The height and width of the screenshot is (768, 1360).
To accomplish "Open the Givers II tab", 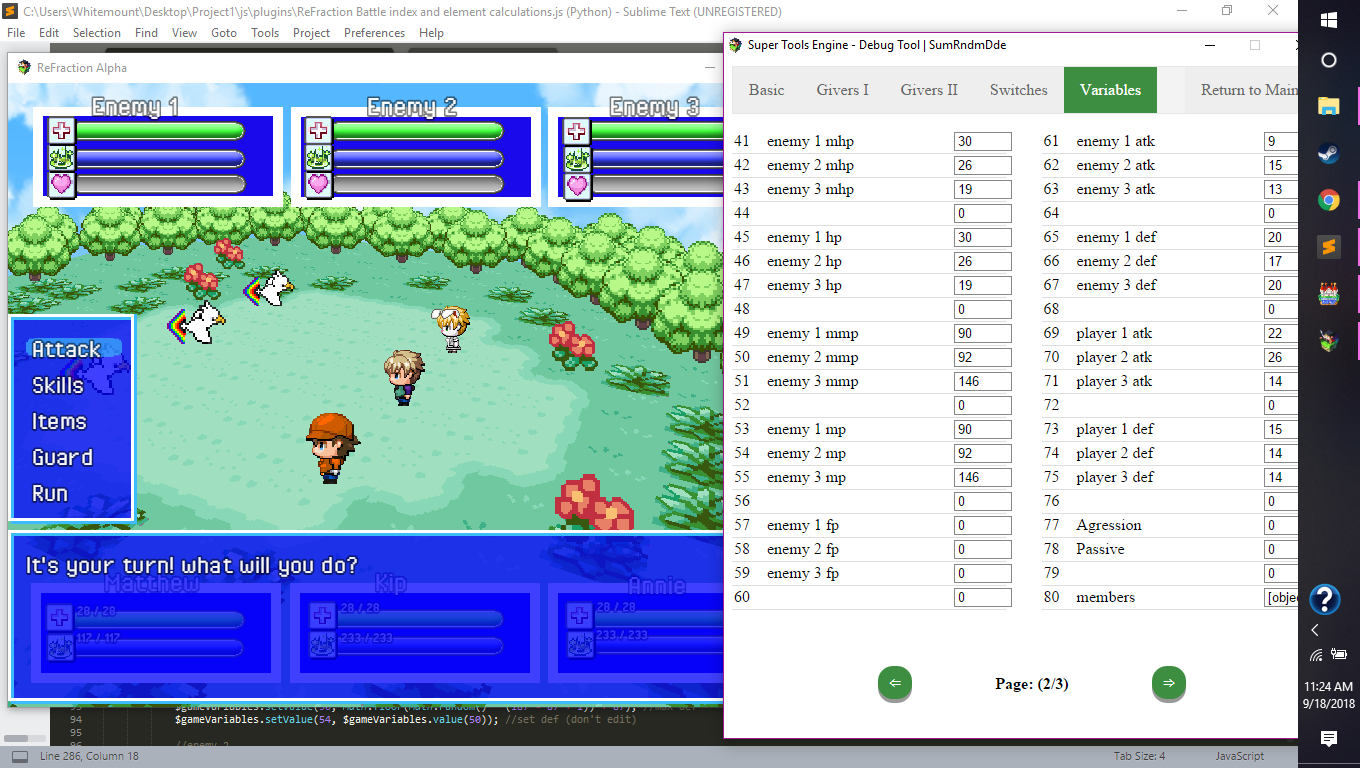I will tap(928, 90).
